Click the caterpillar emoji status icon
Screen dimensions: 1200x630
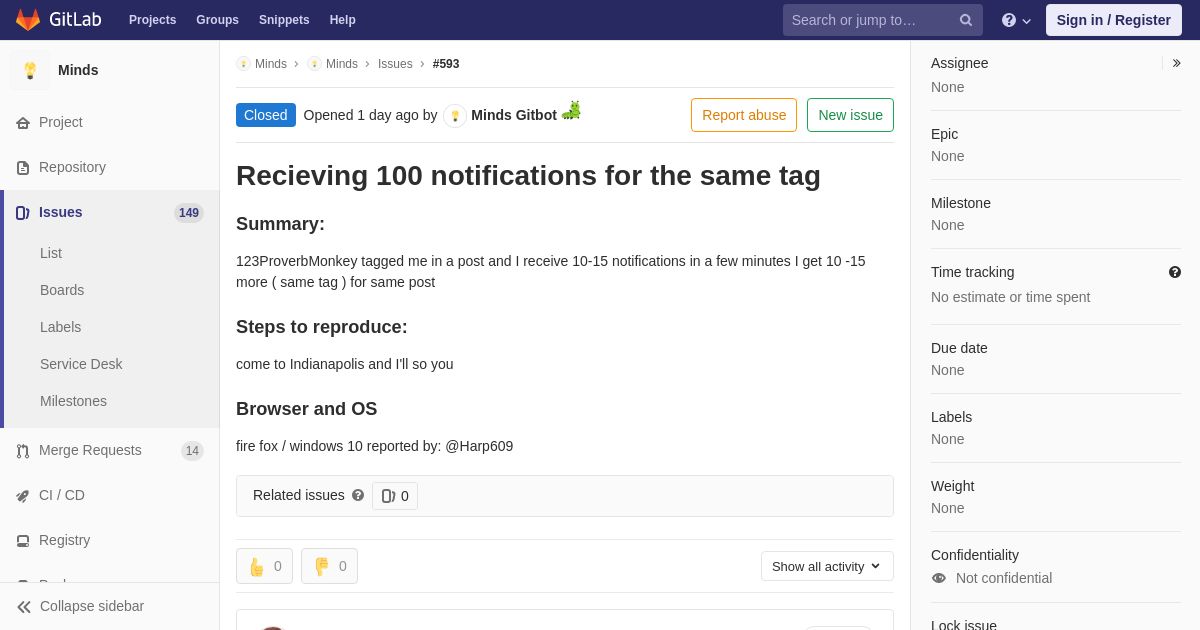571,111
